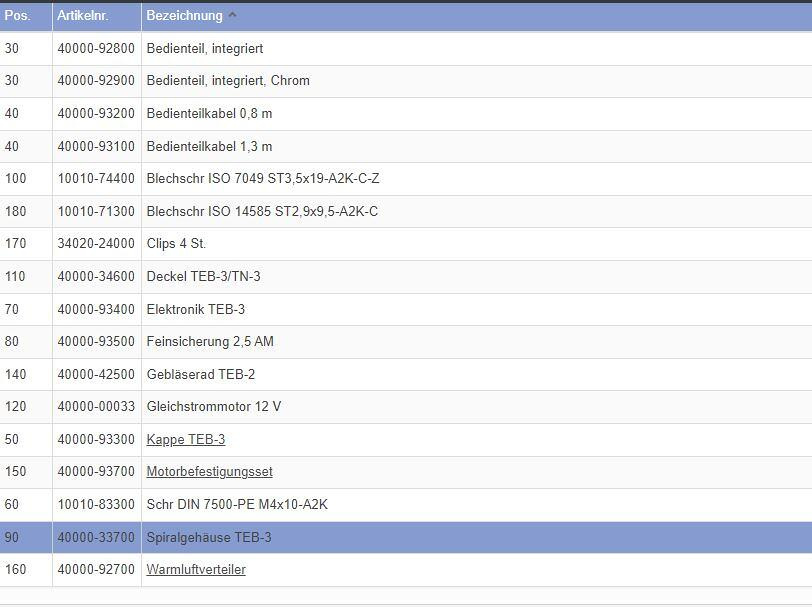Image resolution: width=812 pixels, height=607 pixels.
Task: Sort by the Bezeichnung column header
Action: pos(184,16)
